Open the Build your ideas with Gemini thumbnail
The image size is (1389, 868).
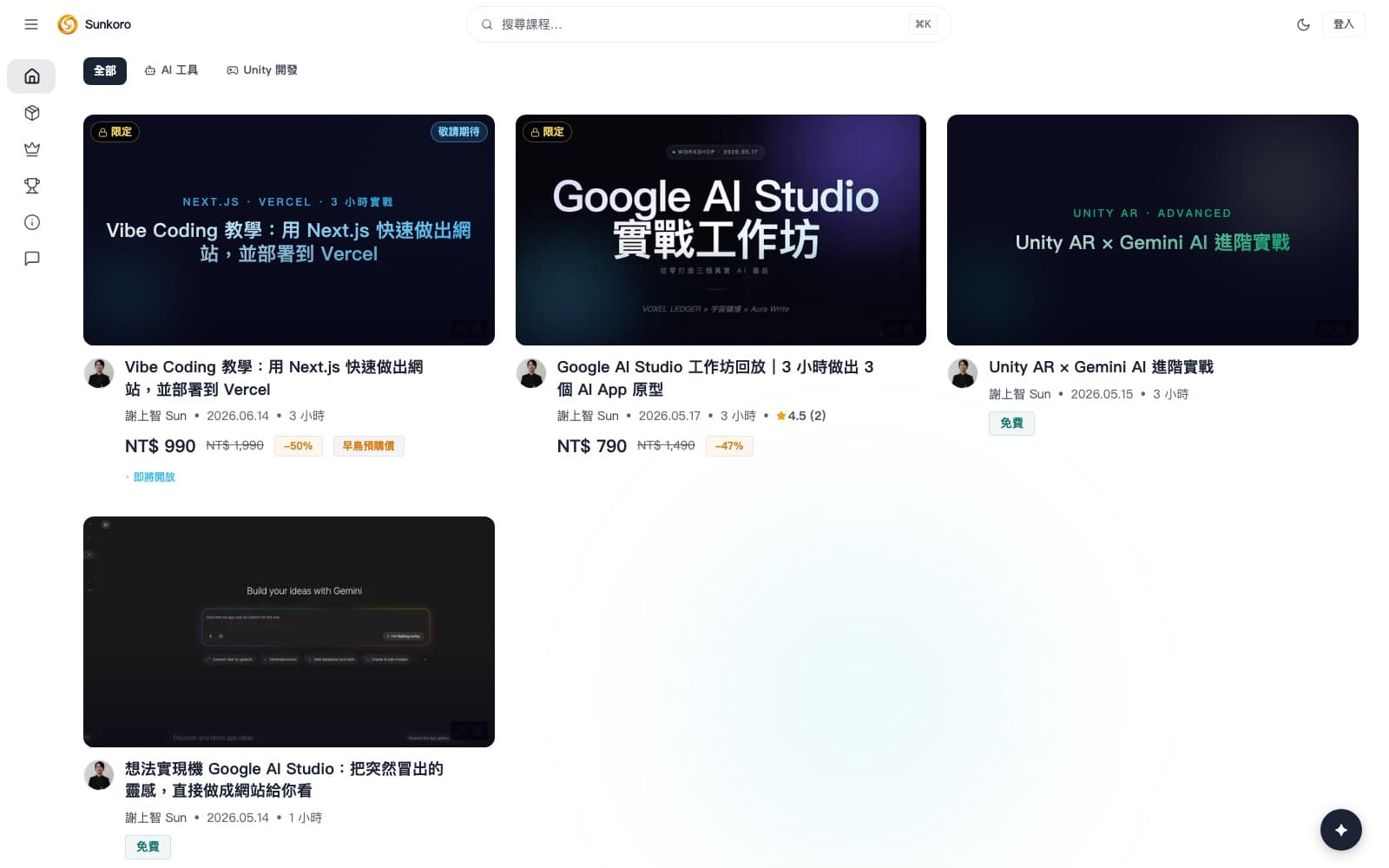289,632
